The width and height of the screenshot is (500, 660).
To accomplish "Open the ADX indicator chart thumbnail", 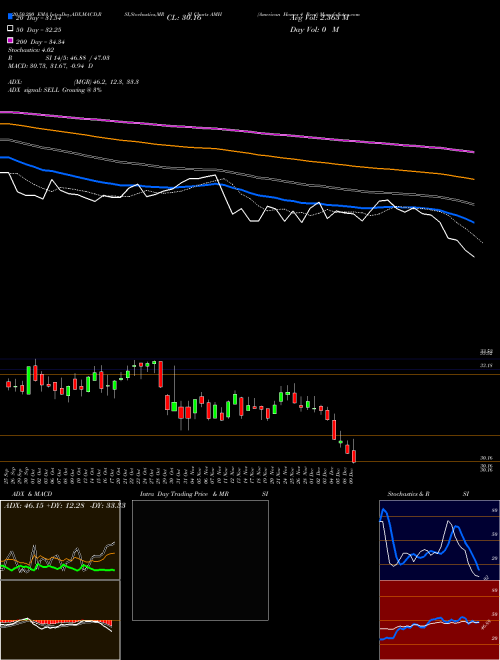I will (60, 540).
